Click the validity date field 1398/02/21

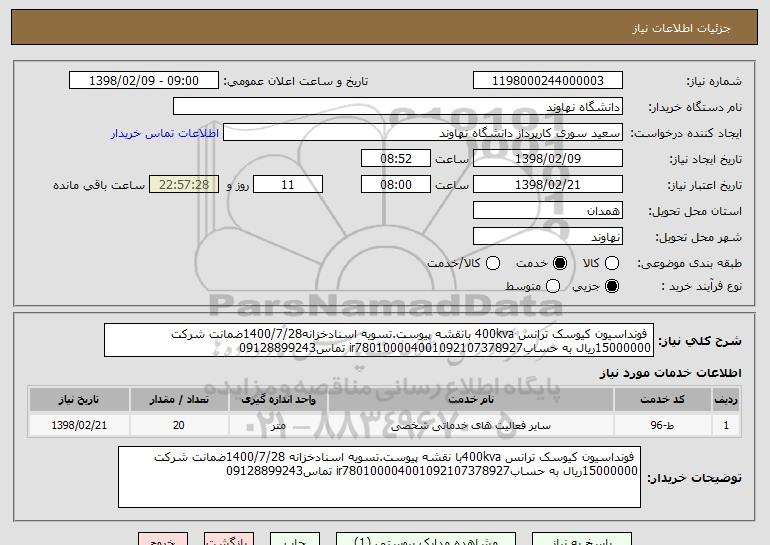548,185
